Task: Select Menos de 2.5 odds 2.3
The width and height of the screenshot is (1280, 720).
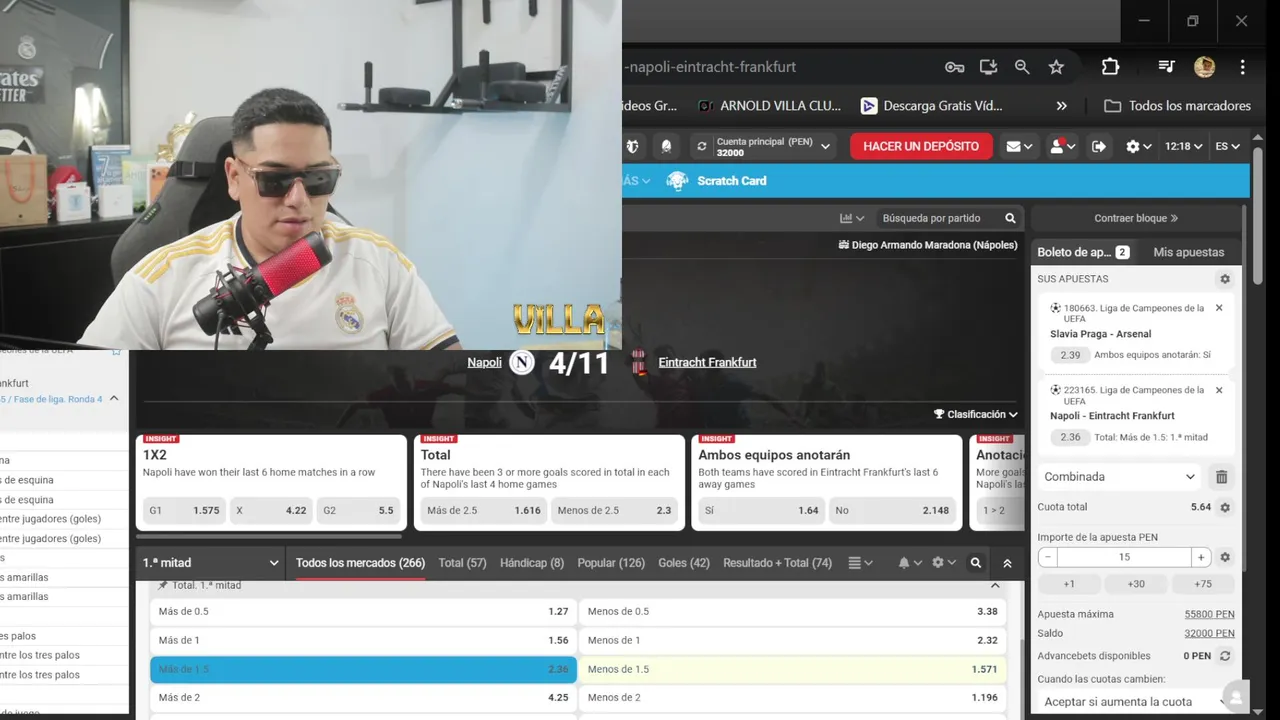Action: pos(614,510)
